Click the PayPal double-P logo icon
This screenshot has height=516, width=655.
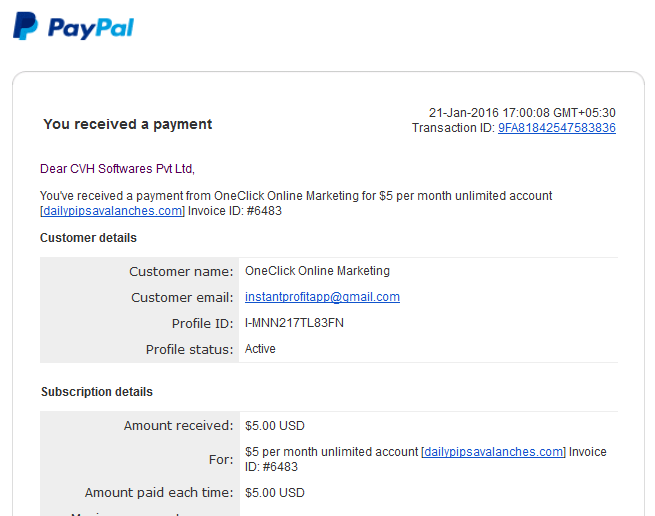tap(25, 26)
